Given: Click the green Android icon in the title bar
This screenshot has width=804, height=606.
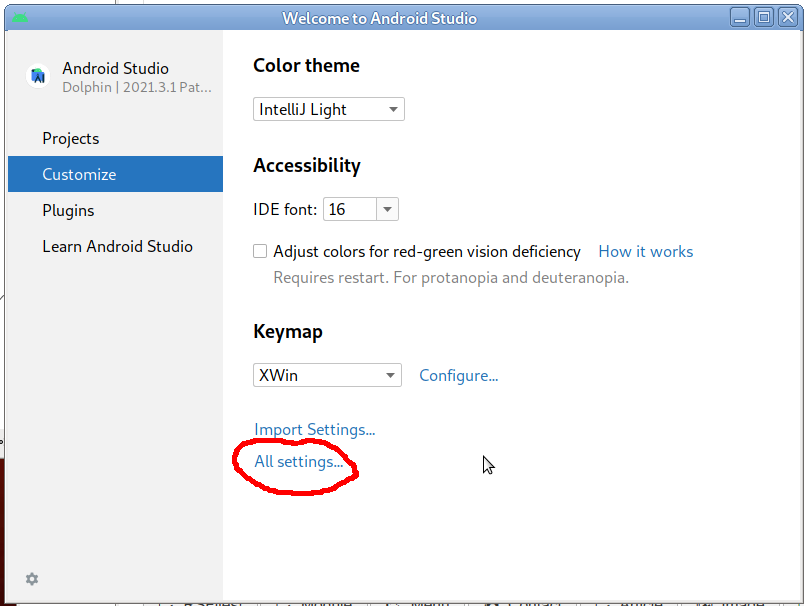Looking at the screenshot, I should 20,17.
